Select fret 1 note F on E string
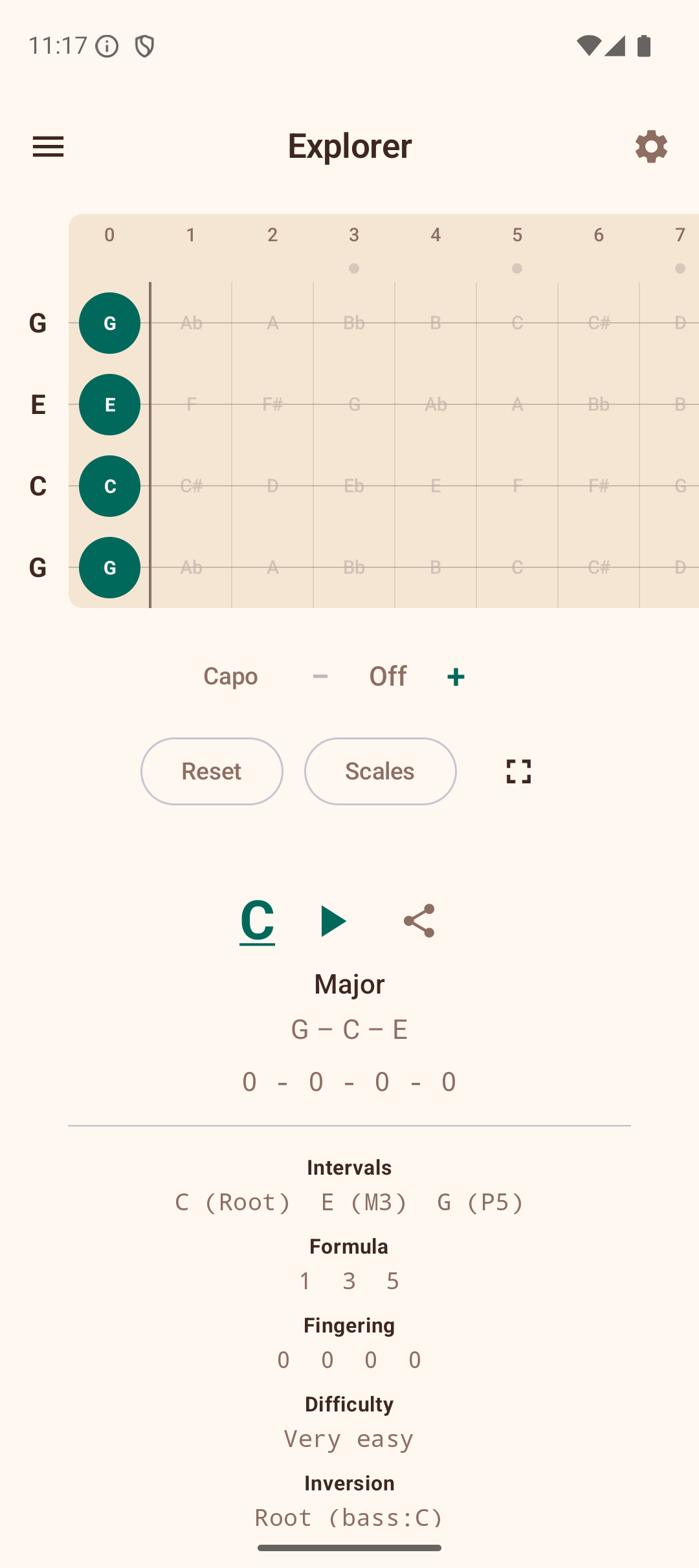The width and height of the screenshot is (699, 1568). point(191,404)
